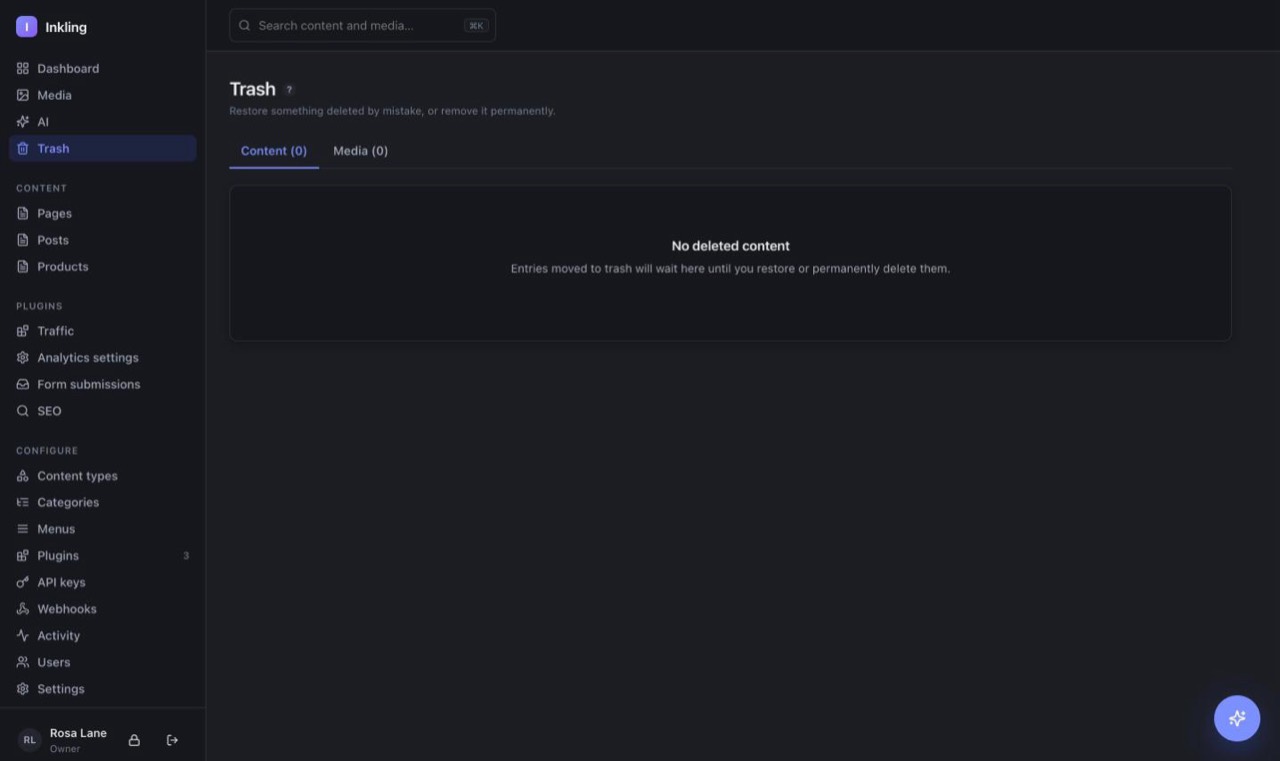Open Content types in Configure
The width and height of the screenshot is (1280, 761).
[x=103, y=476]
